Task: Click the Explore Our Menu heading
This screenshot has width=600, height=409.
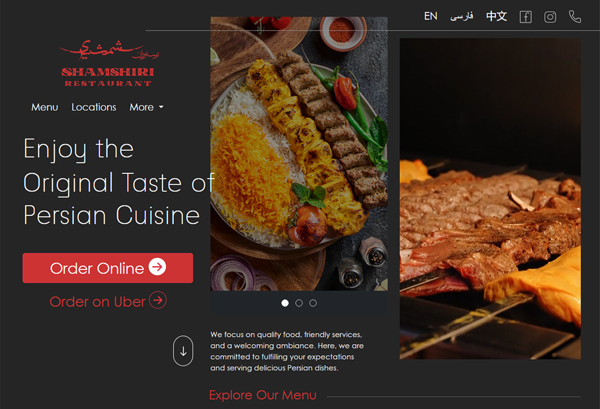Action: pos(263,395)
